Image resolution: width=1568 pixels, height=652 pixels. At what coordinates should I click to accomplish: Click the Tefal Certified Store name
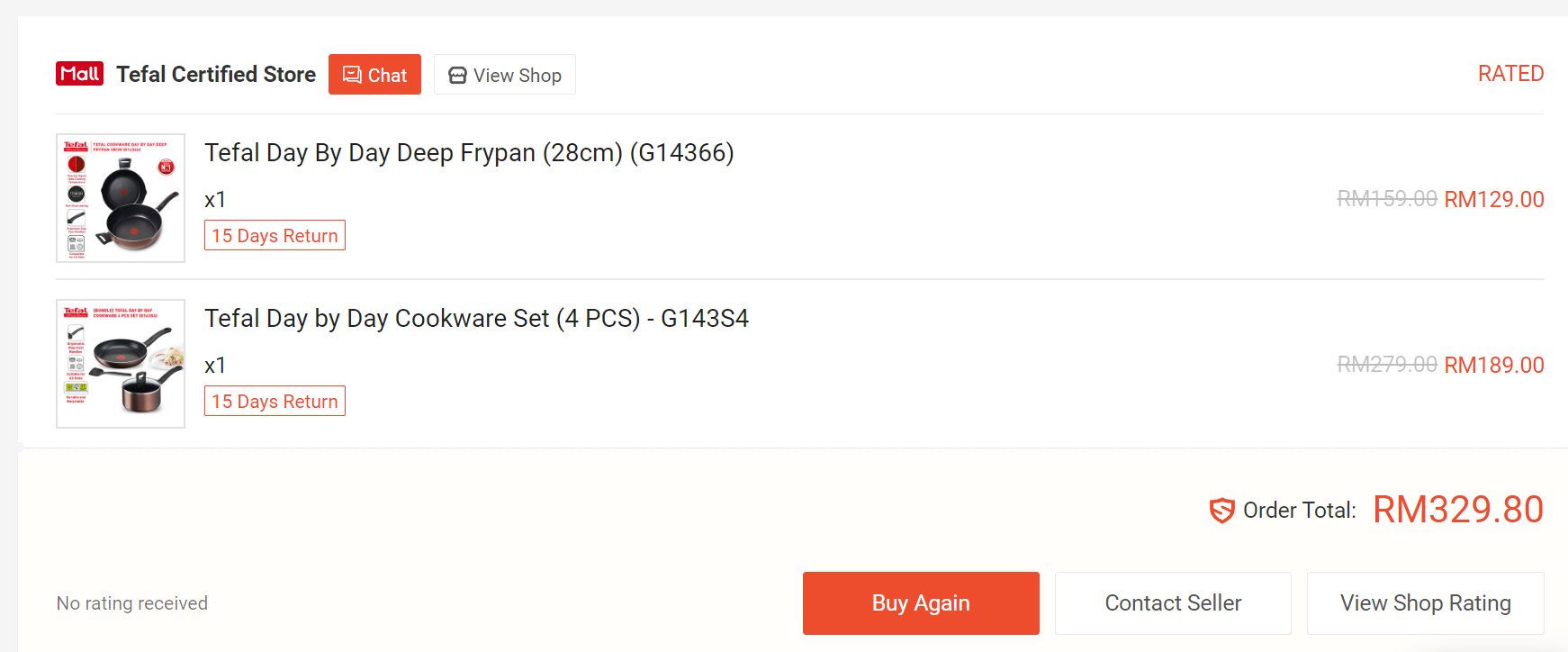(216, 75)
